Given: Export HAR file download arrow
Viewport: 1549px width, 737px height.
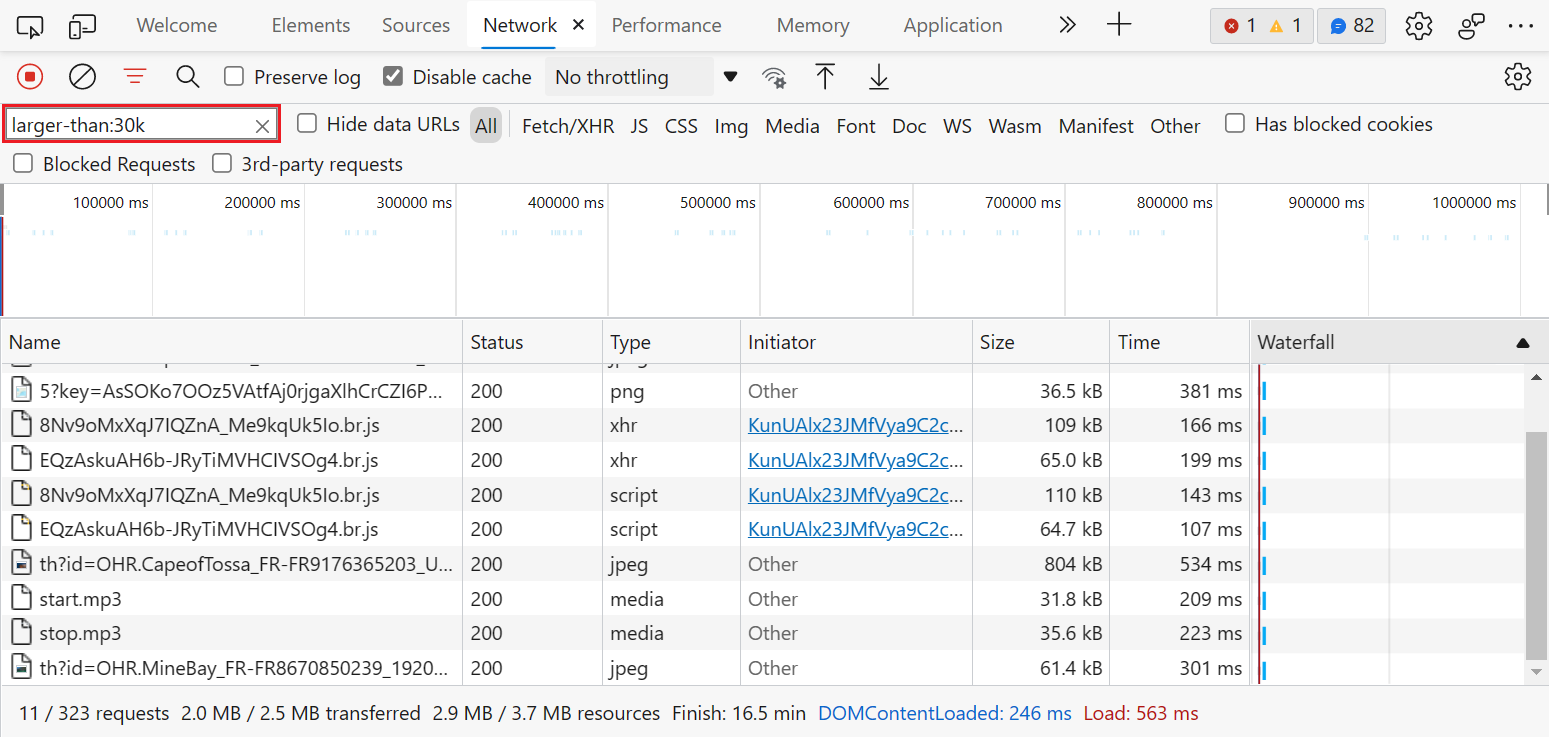Looking at the screenshot, I should tap(879, 77).
